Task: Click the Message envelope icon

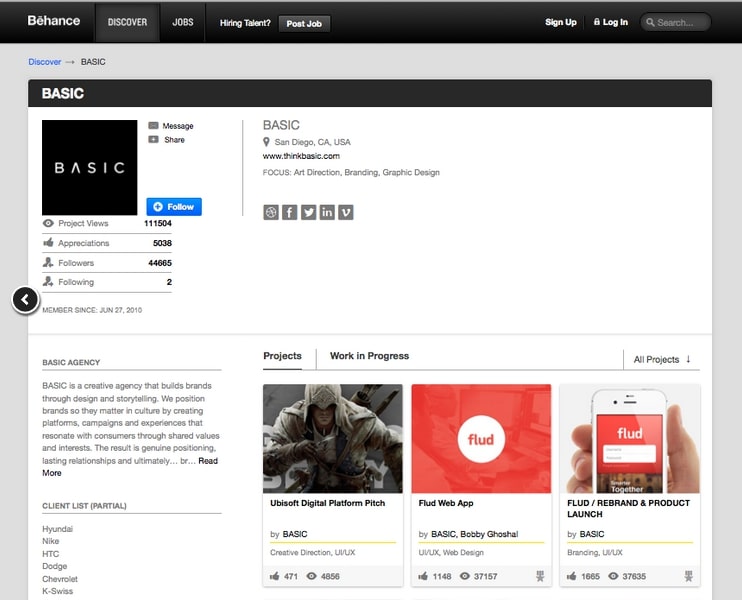Action: 153,126
